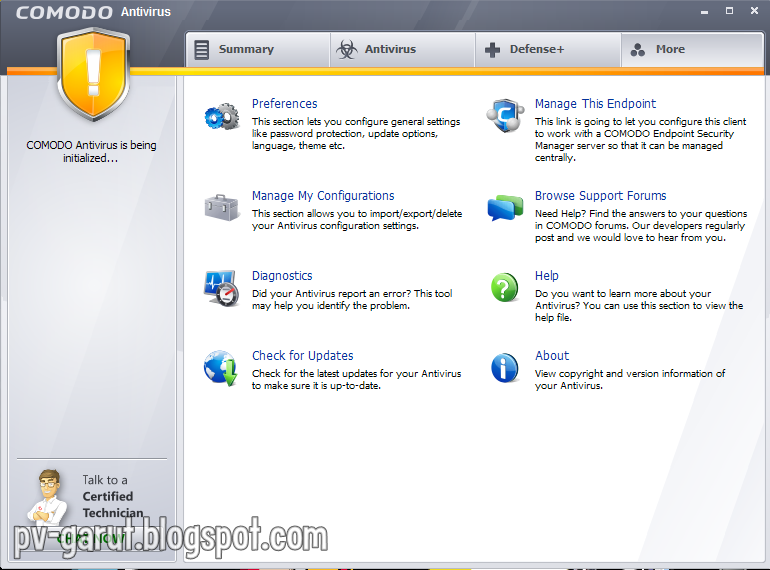This screenshot has width=770, height=570.
Task: Open the Manage This Endpoint link
Action: tap(595, 104)
